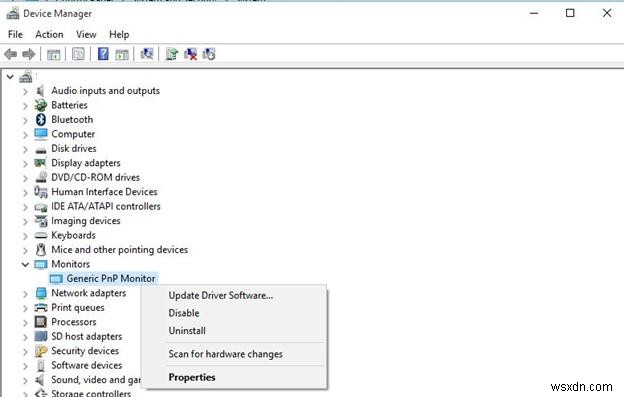Click the Back arrow toolbar icon
The image size is (624, 397).
(11, 54)
